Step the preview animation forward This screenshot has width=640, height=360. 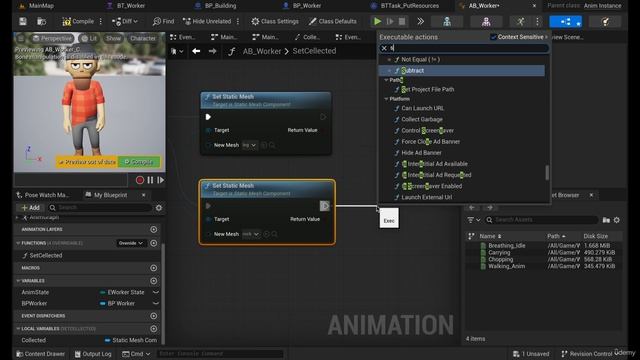[160, 180]
